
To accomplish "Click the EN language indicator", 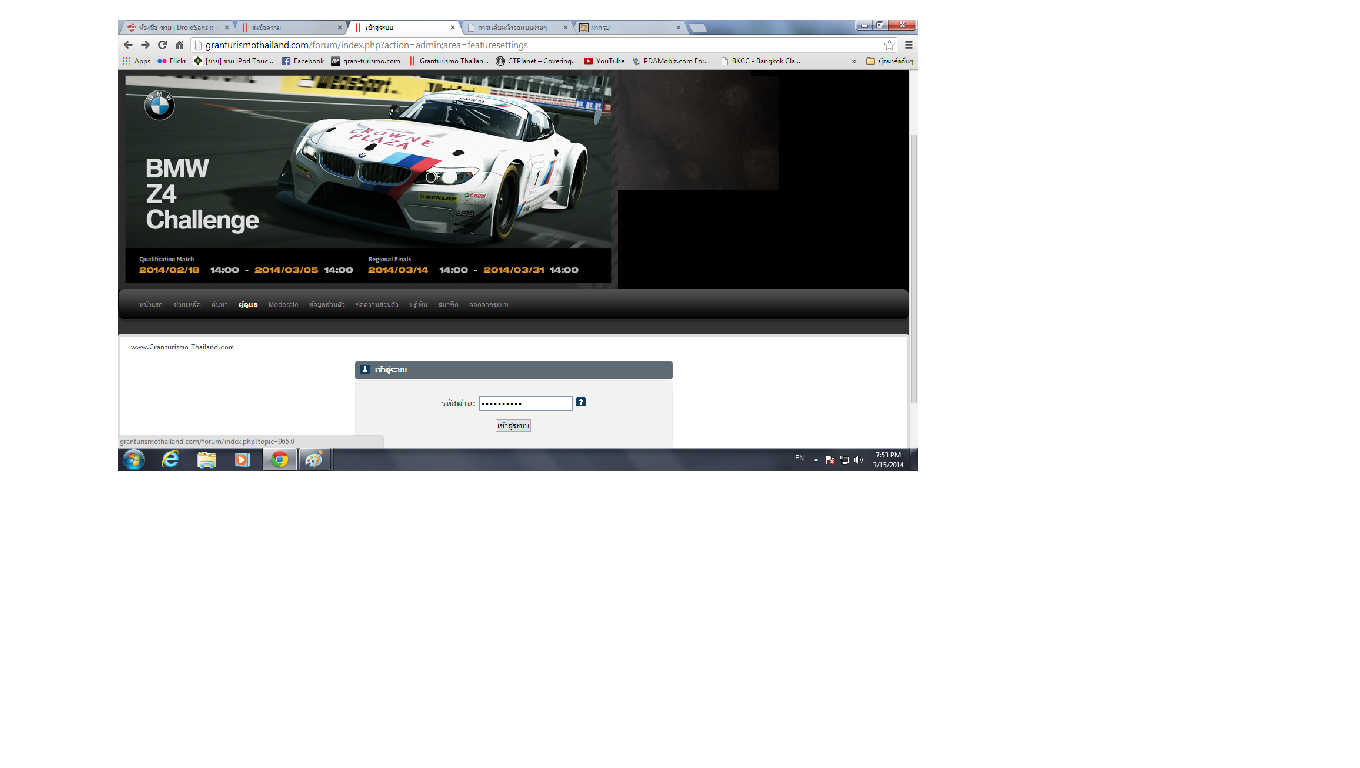I will (x=799, y=457).
